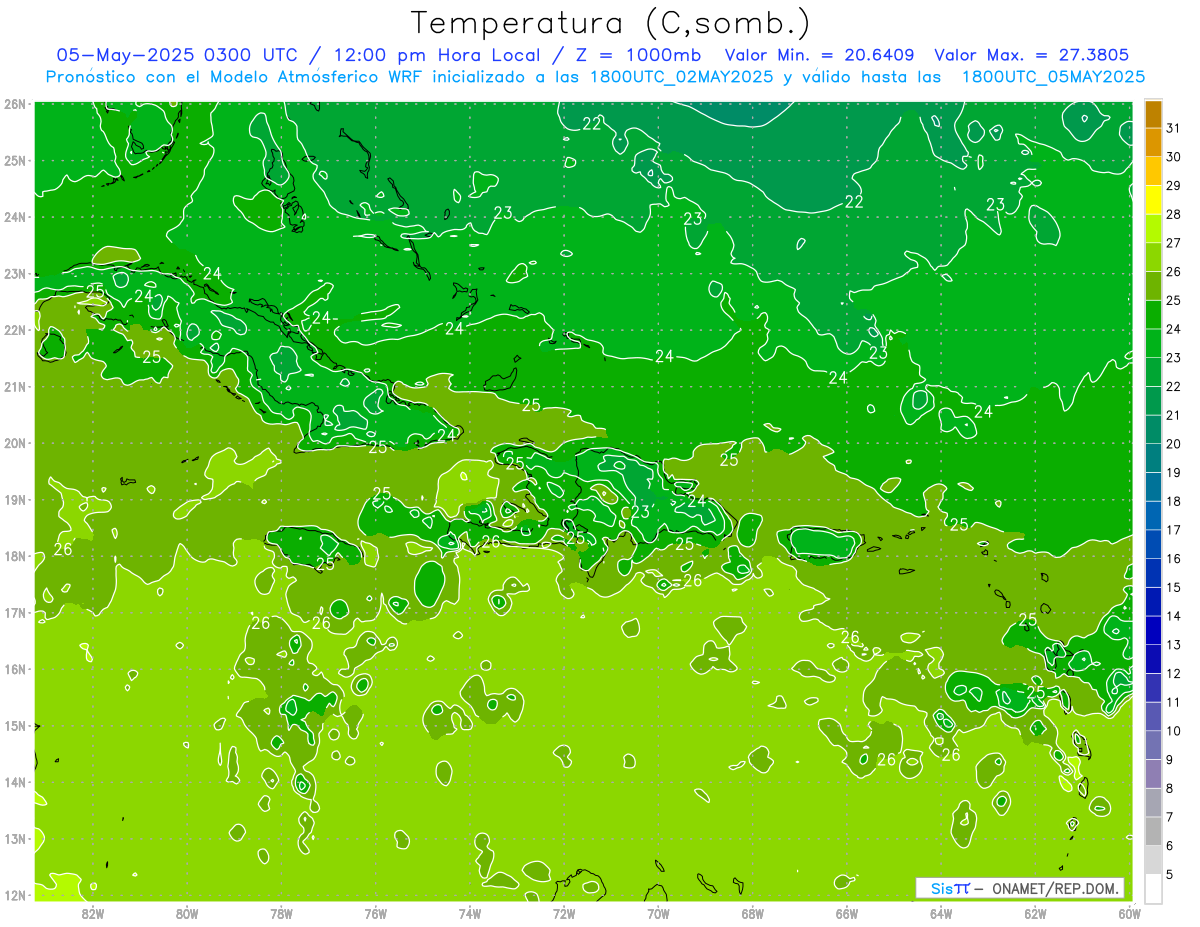Click the "25N" latitude axis label
This screenshot has height=927, width=1200.
click(x=15, y=160)
